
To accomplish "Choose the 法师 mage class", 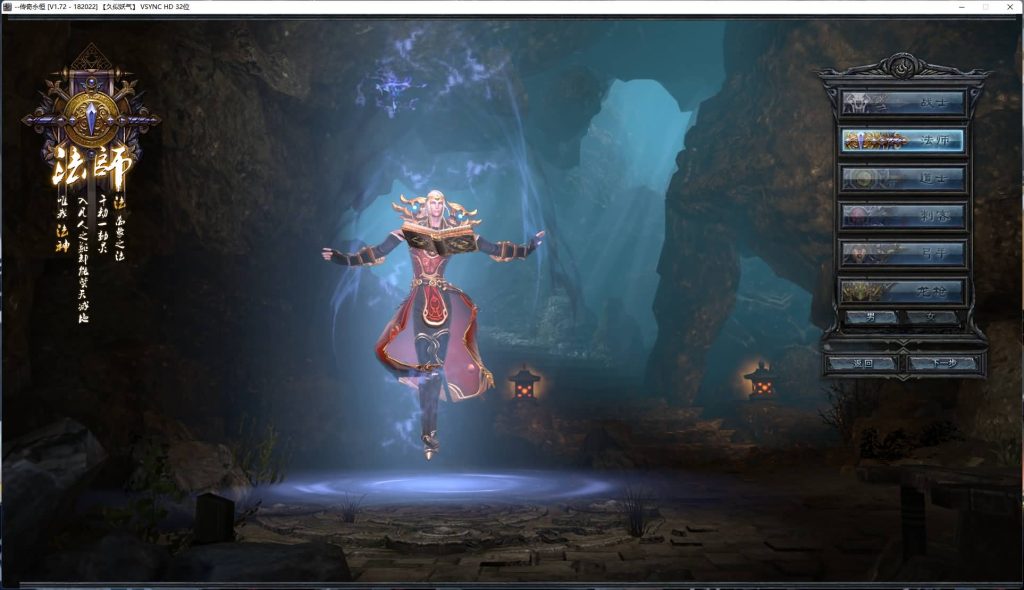I will pyautogui.click(x=903, y=140).
